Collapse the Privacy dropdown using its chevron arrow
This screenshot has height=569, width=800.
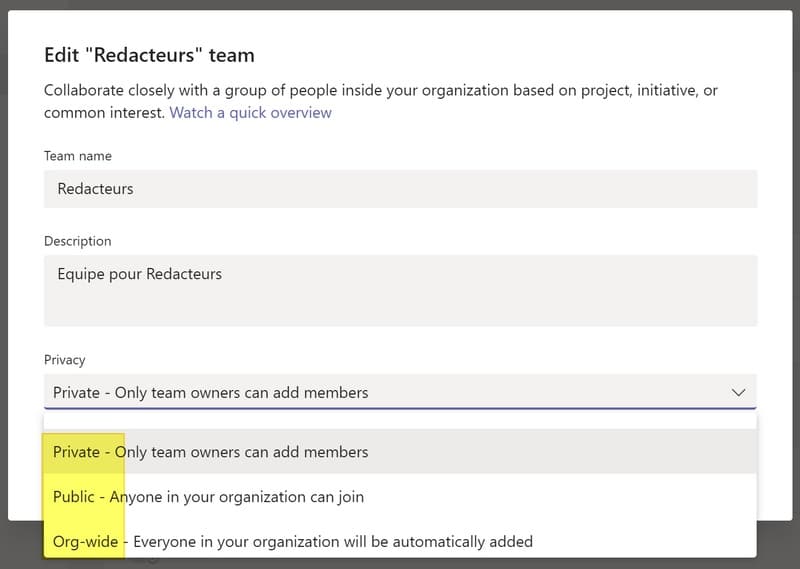tap(738, 392)
